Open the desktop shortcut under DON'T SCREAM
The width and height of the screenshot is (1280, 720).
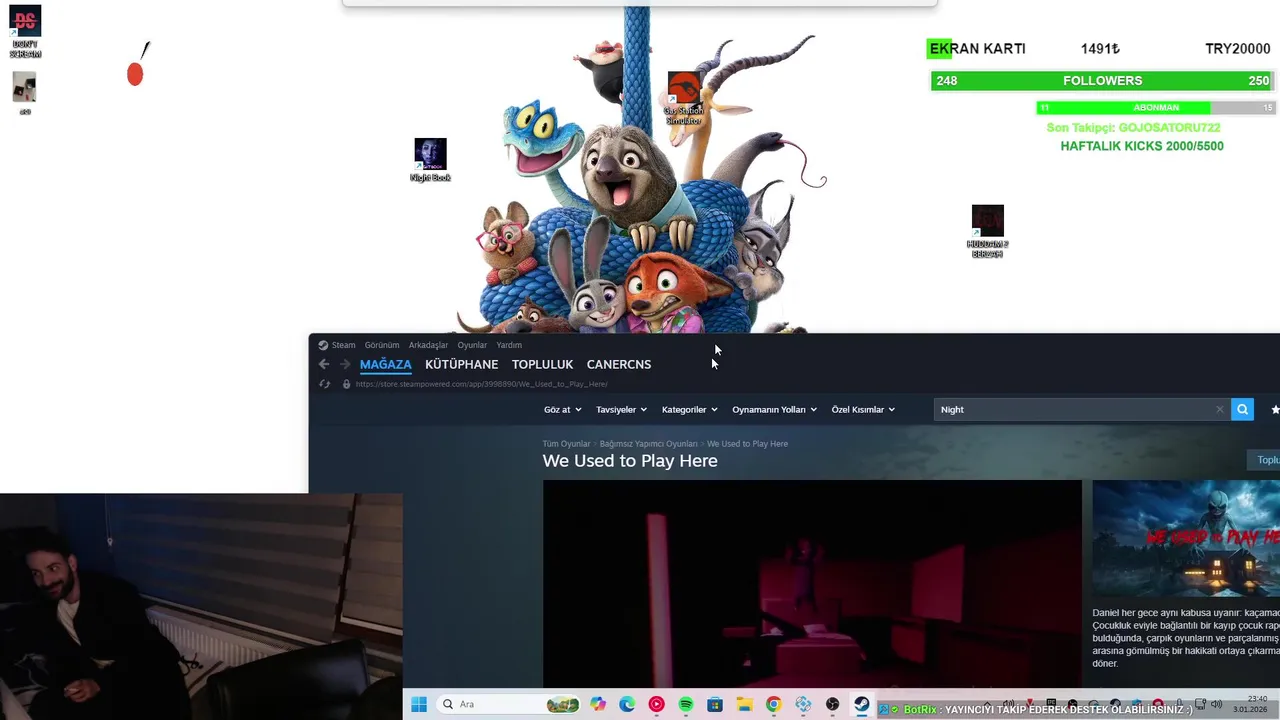25,93
